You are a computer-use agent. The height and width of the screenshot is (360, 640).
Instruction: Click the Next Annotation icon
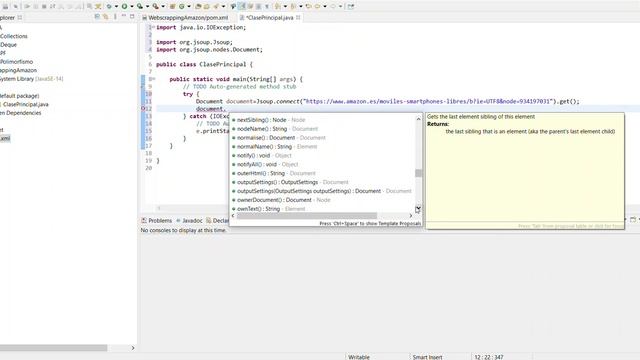pyautogui.click(x=278, y=7)
